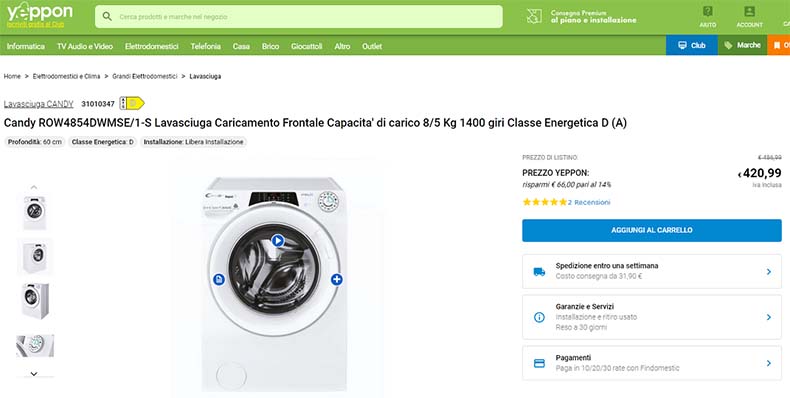Click the search magnifier icon
790x398 pixels.
(x=107, y=17)
